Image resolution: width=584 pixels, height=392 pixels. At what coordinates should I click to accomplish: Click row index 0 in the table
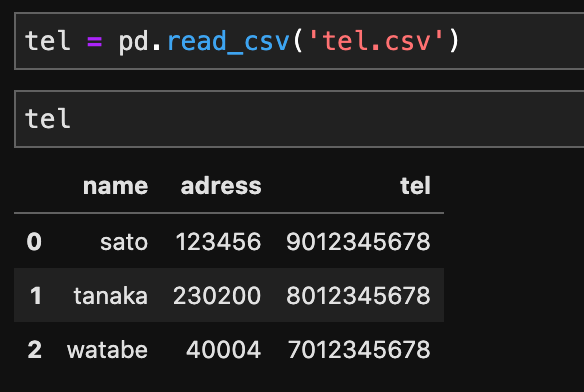(34, 241)
